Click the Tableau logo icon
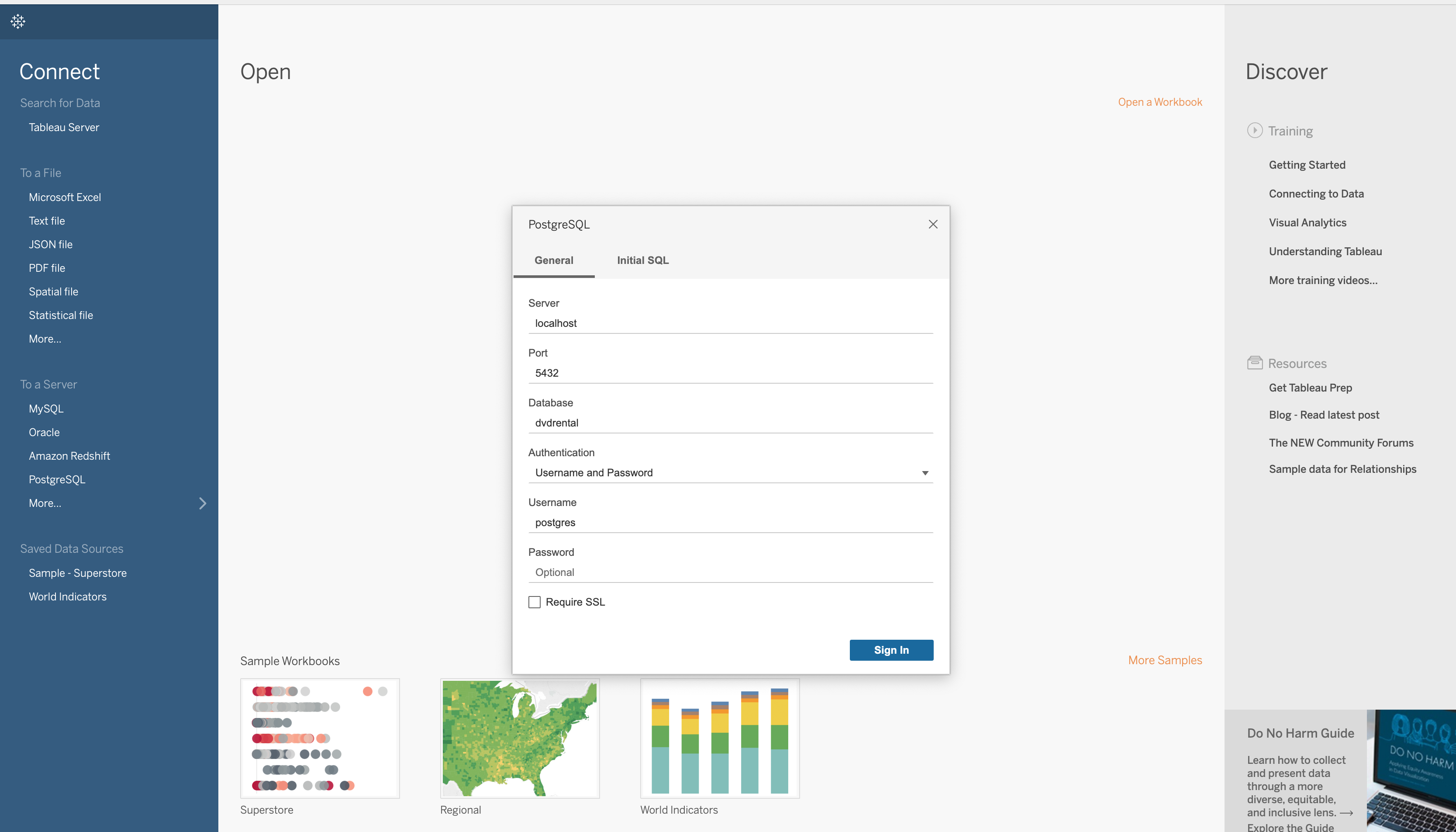The width and height of the screenshot is (1456, 832). tap(18, 21)
